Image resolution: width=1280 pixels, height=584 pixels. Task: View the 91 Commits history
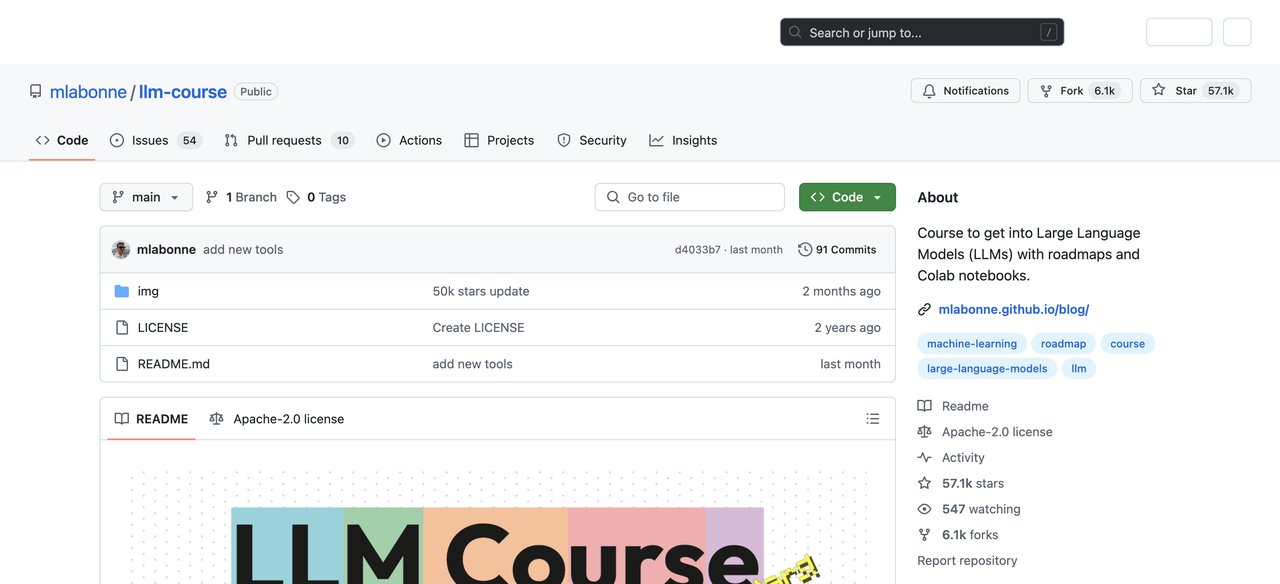pos(837,249)
